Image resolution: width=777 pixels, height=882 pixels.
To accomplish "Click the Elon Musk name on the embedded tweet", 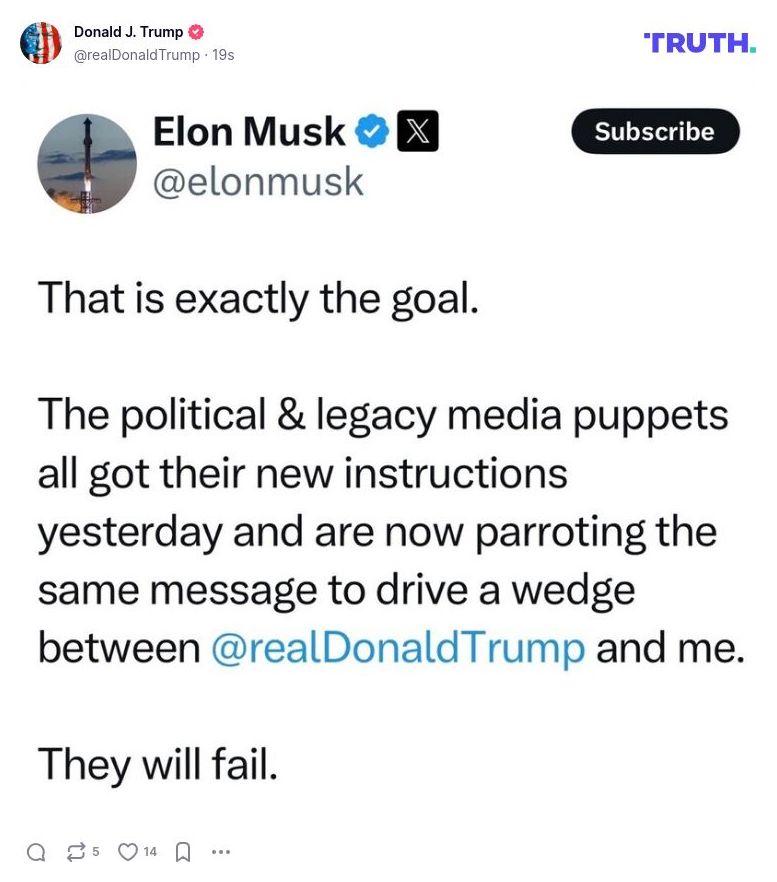I will pos(251,130).
